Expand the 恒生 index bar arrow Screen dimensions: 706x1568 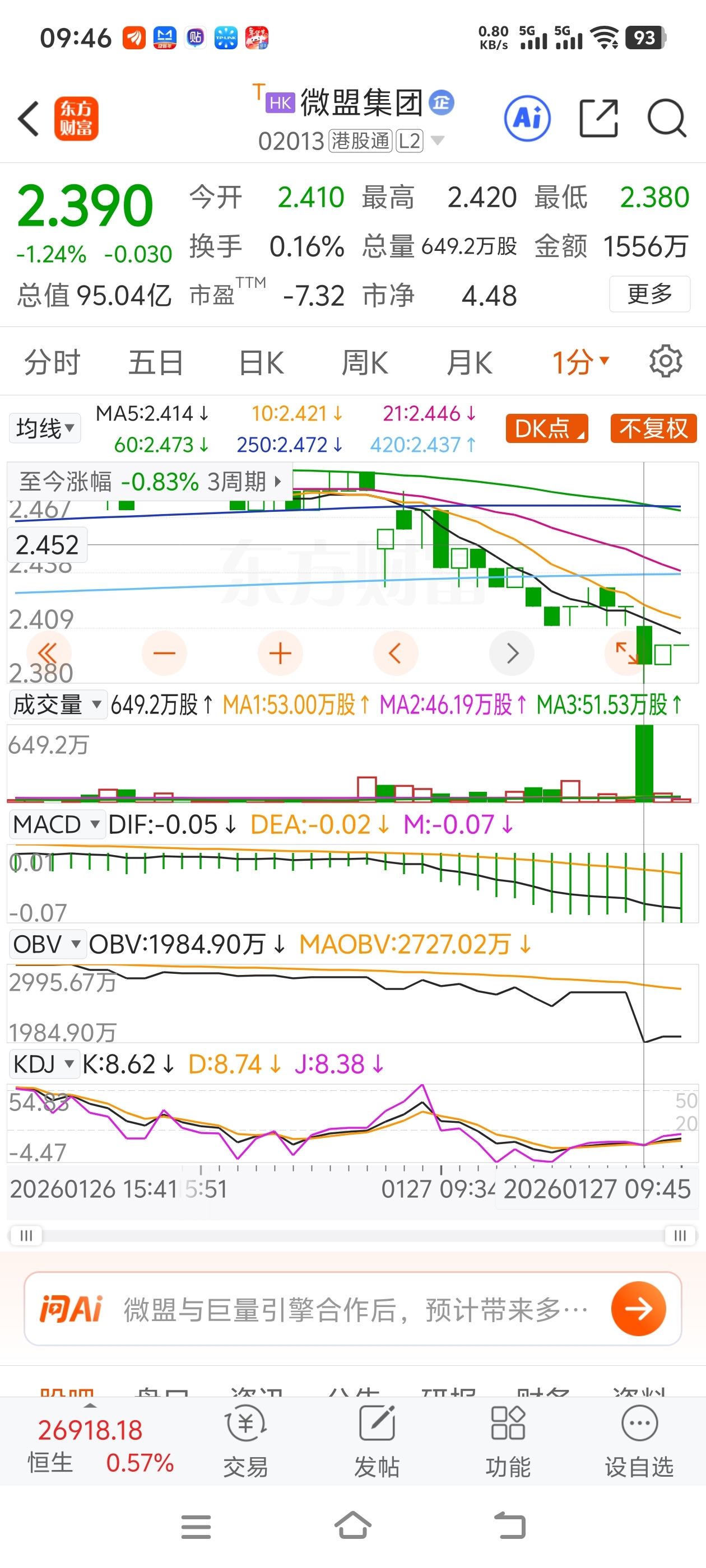coord(90,1406)
